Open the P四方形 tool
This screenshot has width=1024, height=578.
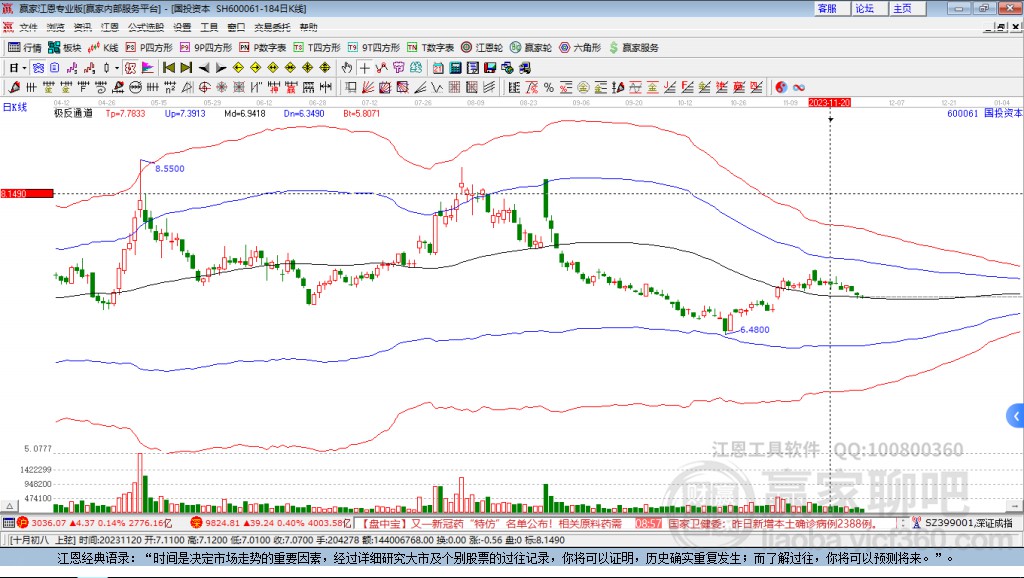tap(149, 48)
